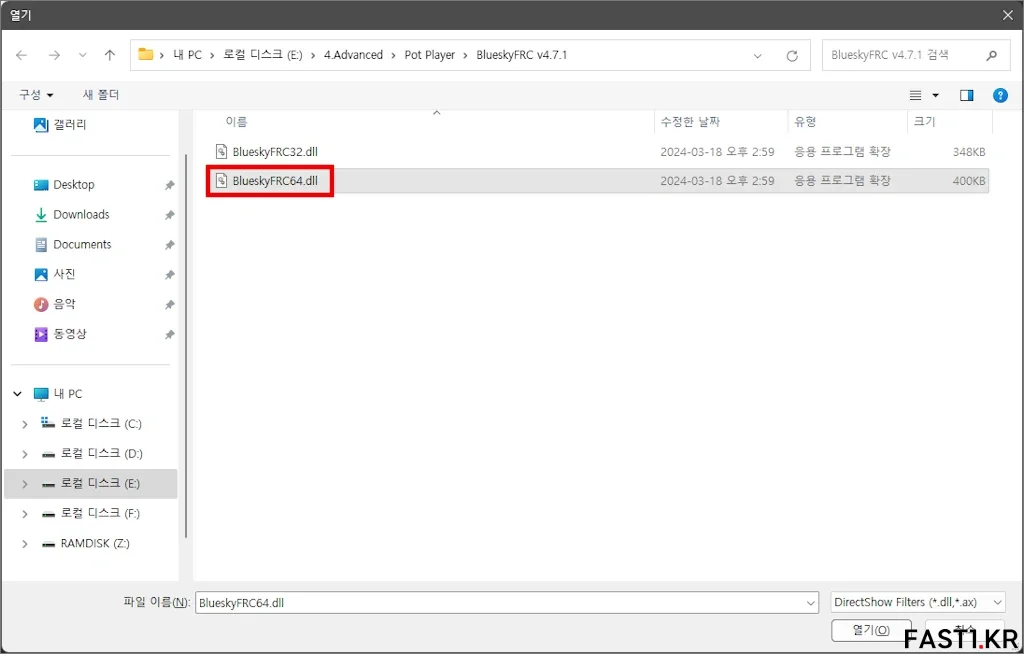This screenshot has width=1024, height=654.
Task: Toggle the preview pane
Action: point(967,95)
